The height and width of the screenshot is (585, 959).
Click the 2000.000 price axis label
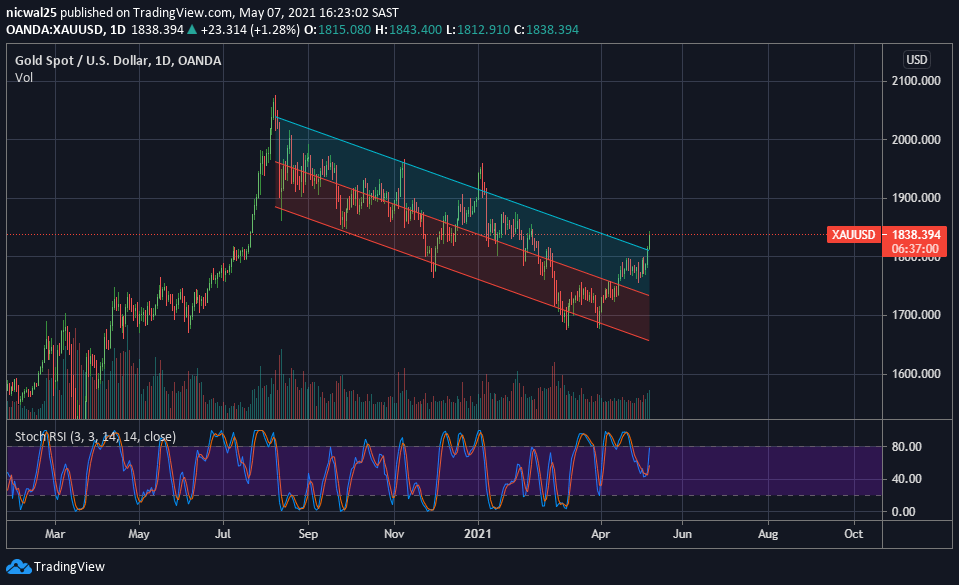(x=916, y=140)
